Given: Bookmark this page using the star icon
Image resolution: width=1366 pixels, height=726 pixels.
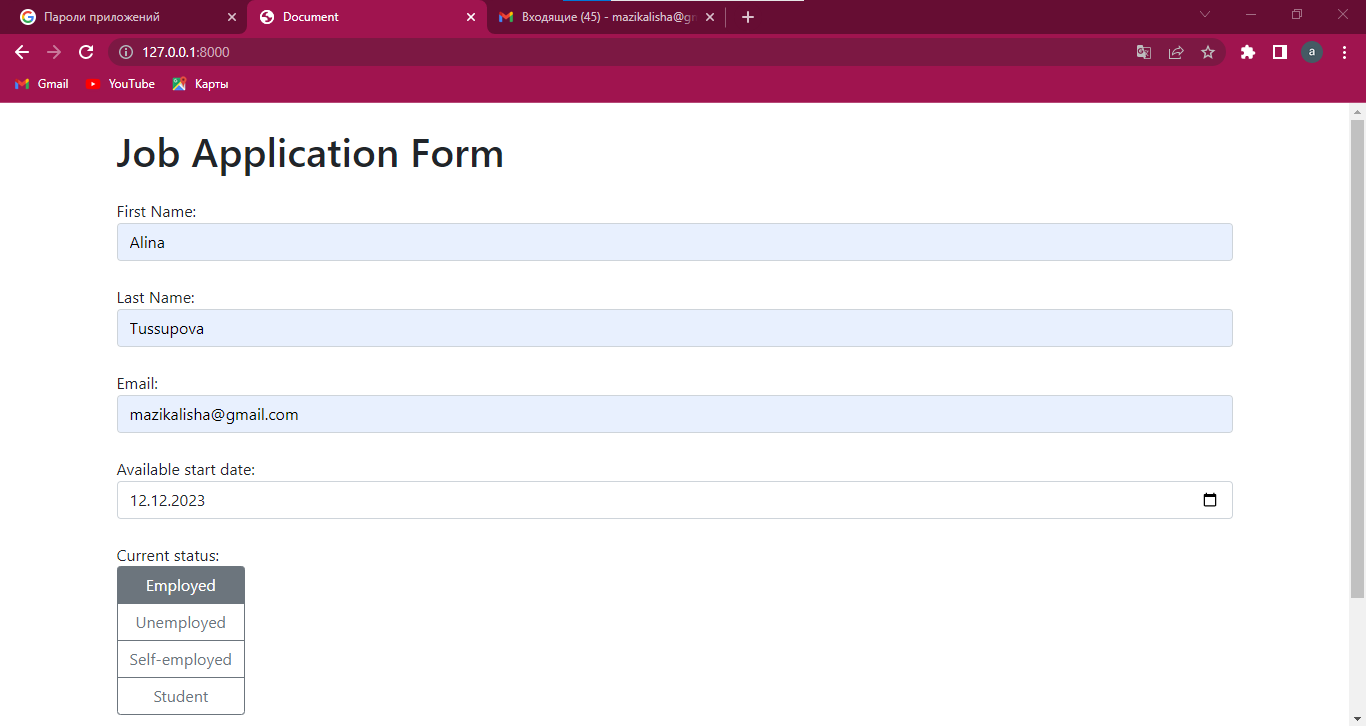Looking at the screenshot, I should point(1208,52).
